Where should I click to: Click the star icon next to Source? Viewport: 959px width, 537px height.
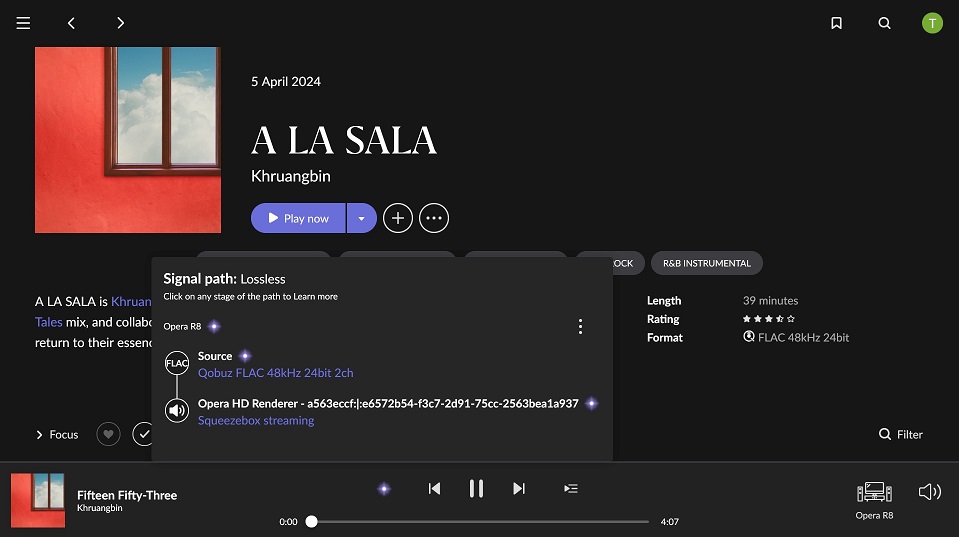click(245, 356)
